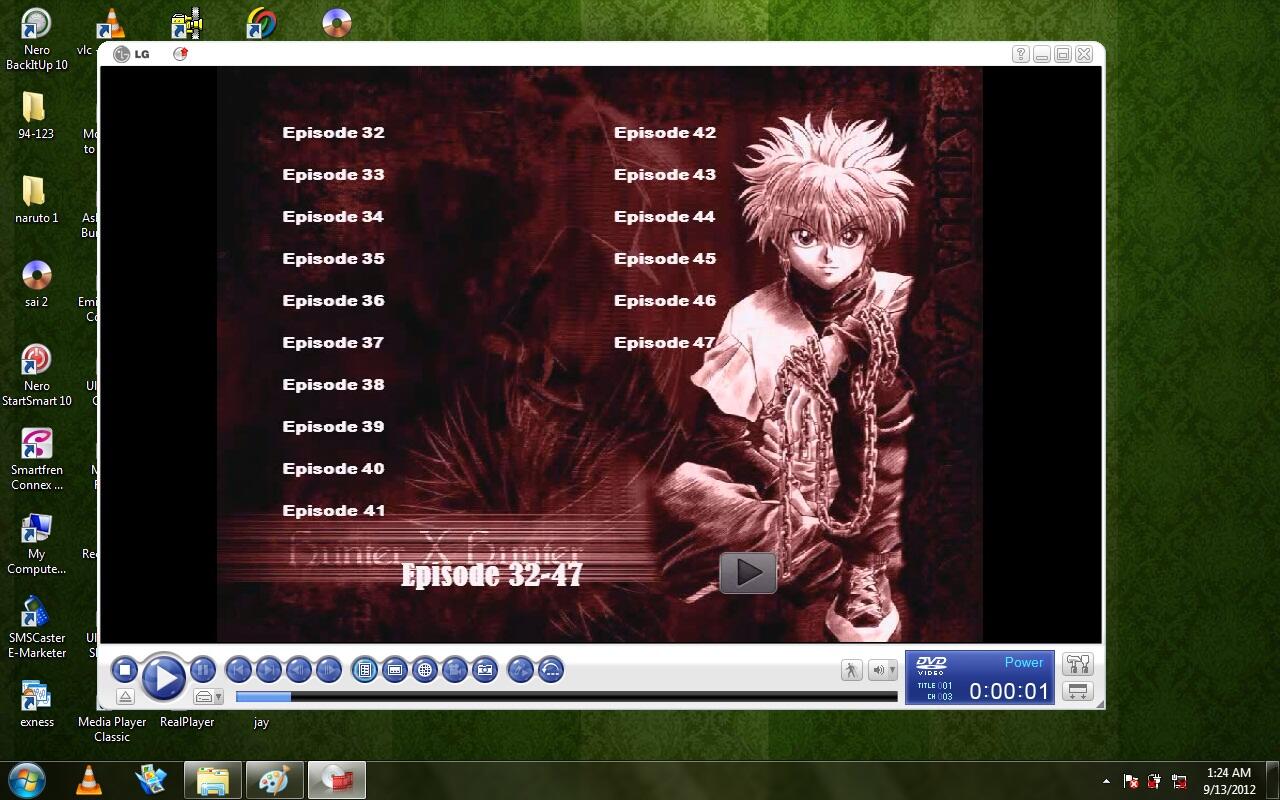Mute audio with the speaker icon
Viewport: 1280px width, 800px height.
coord(877,670)
